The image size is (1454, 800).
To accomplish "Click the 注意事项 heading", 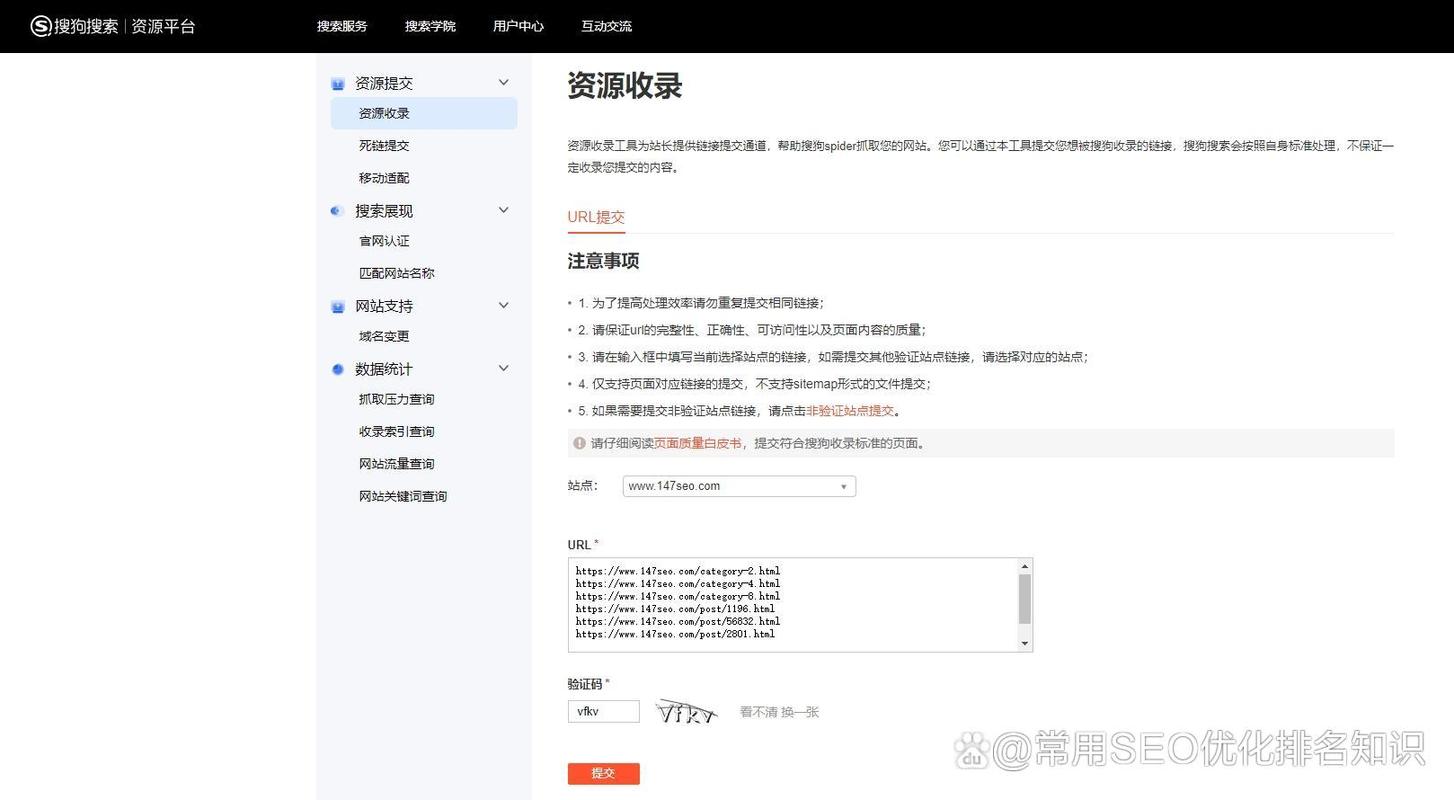I will pos(603,261).
